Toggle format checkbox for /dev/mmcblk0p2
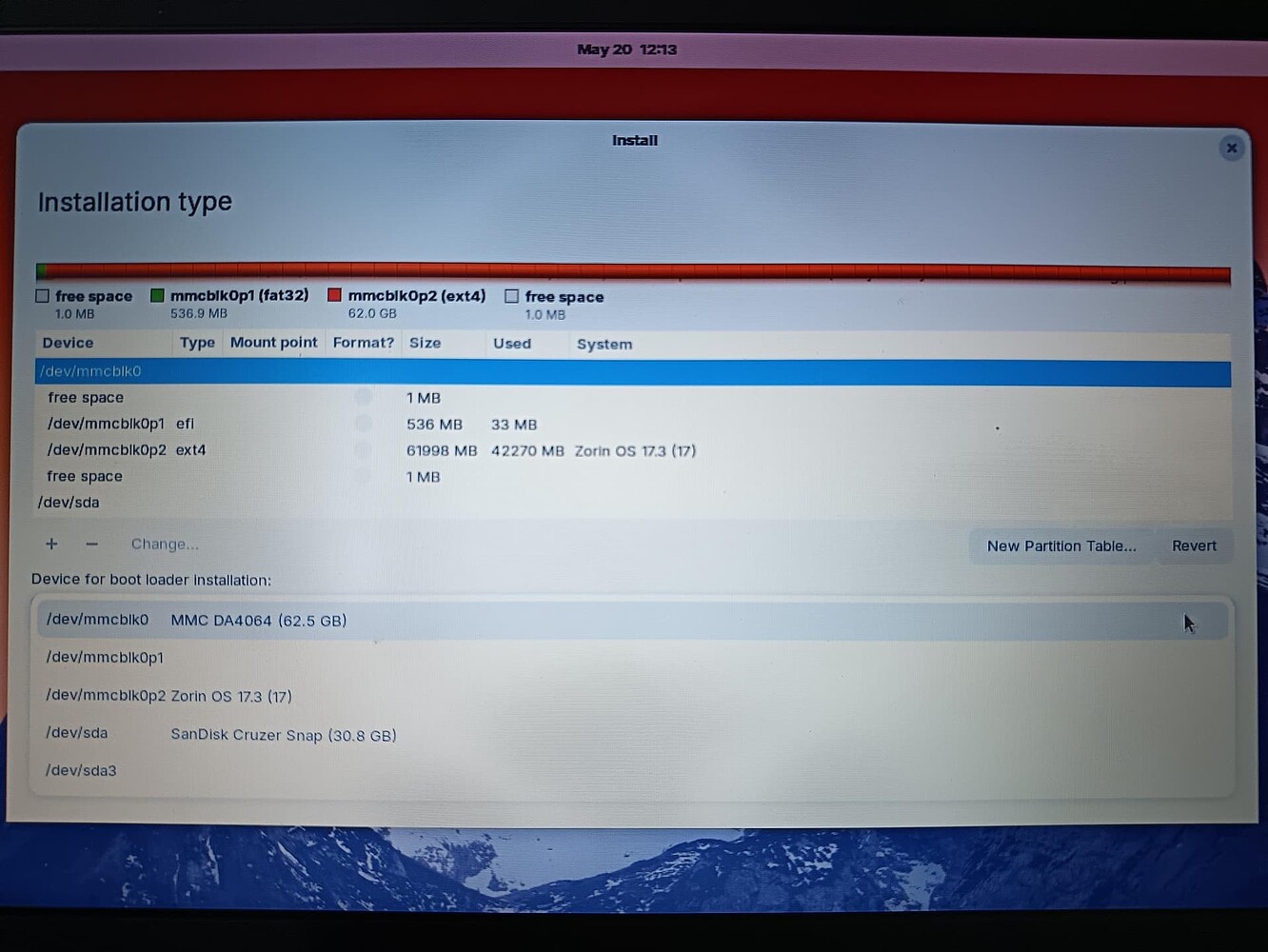Image resolution: width=1268 pixels, height=952 pixels. tap(364, 449)
